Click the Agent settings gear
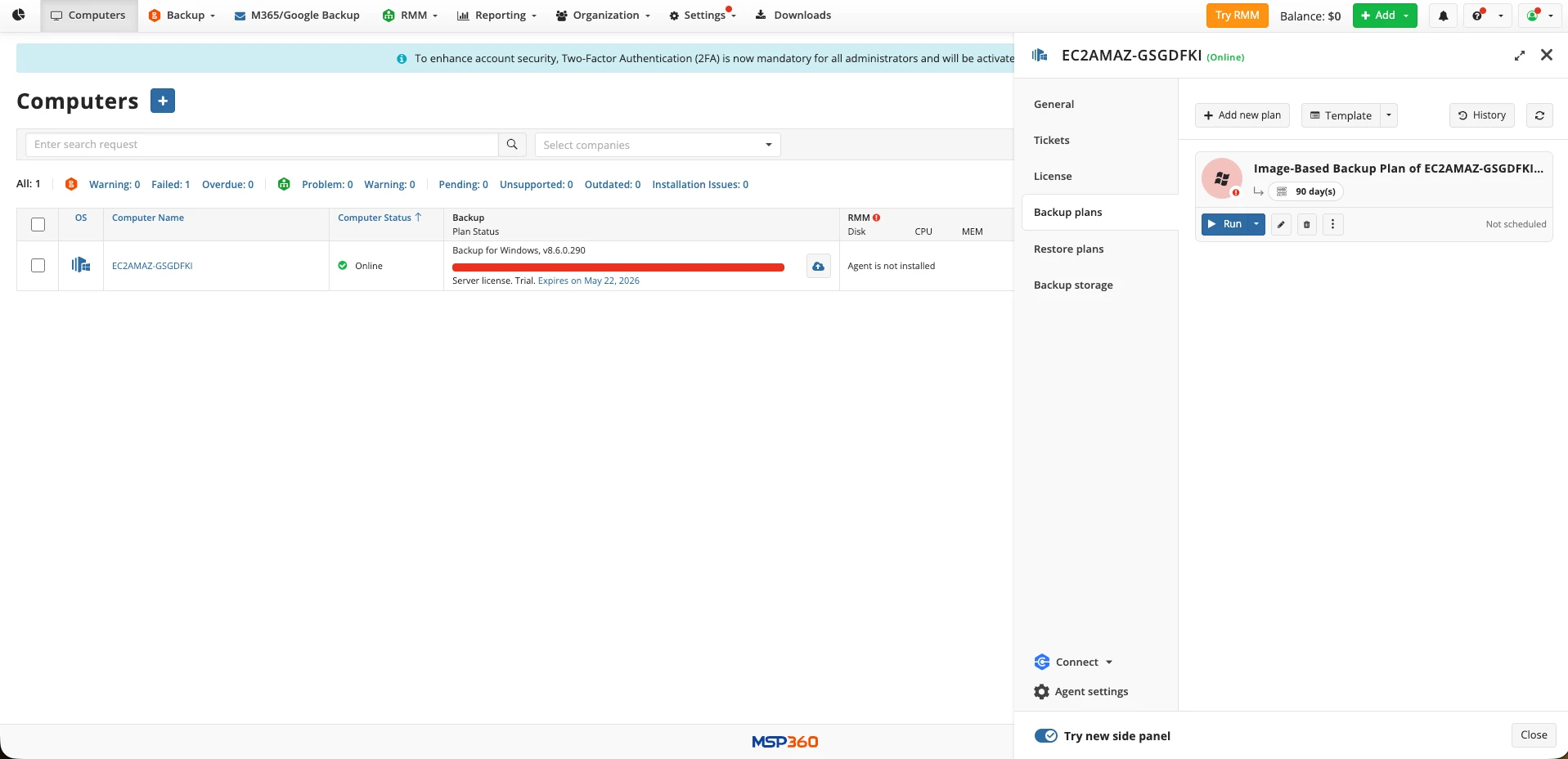The image size is (1568, 759). (x=1041, y=692)
